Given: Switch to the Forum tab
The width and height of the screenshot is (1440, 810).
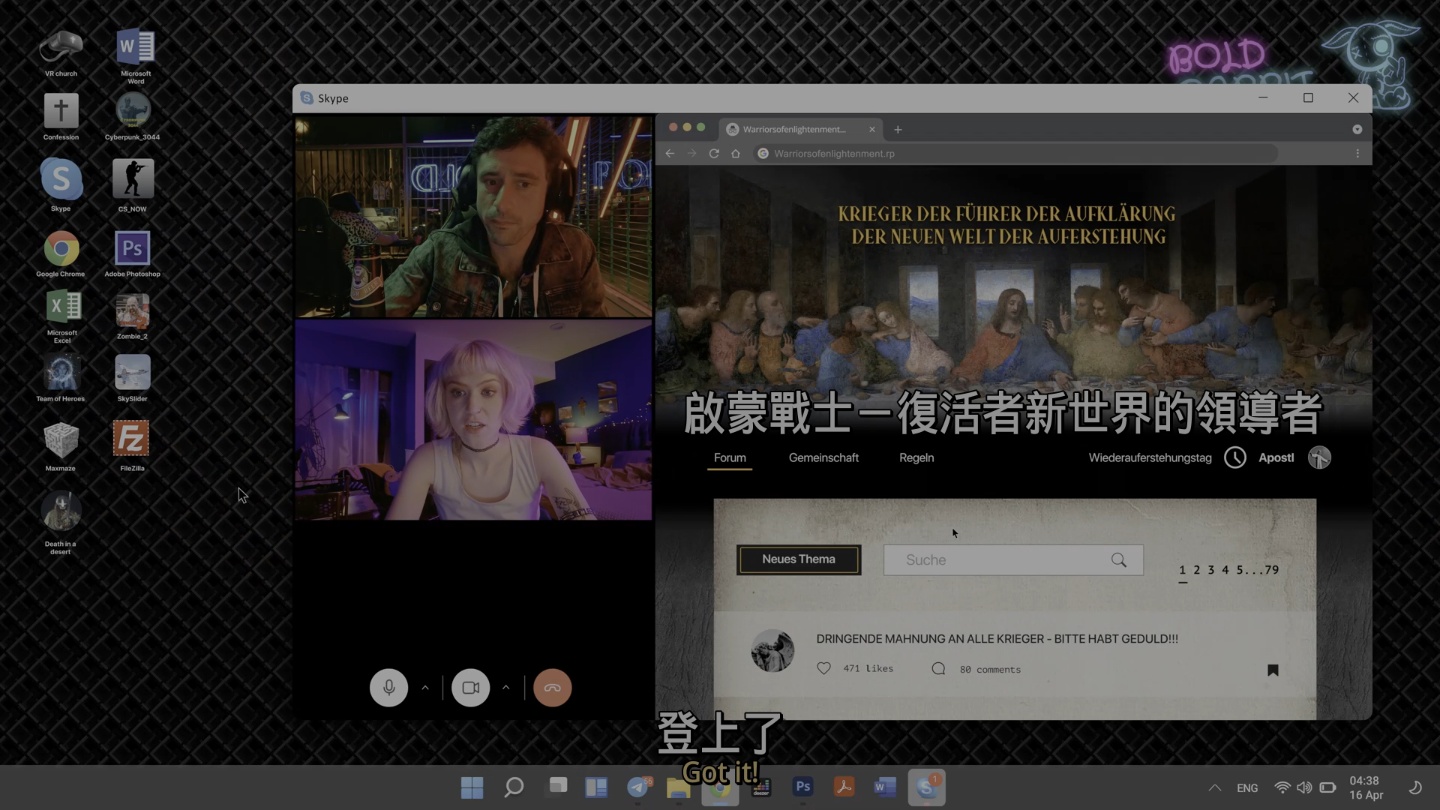Looking at the screenshot, I should (x=730, y=458).
